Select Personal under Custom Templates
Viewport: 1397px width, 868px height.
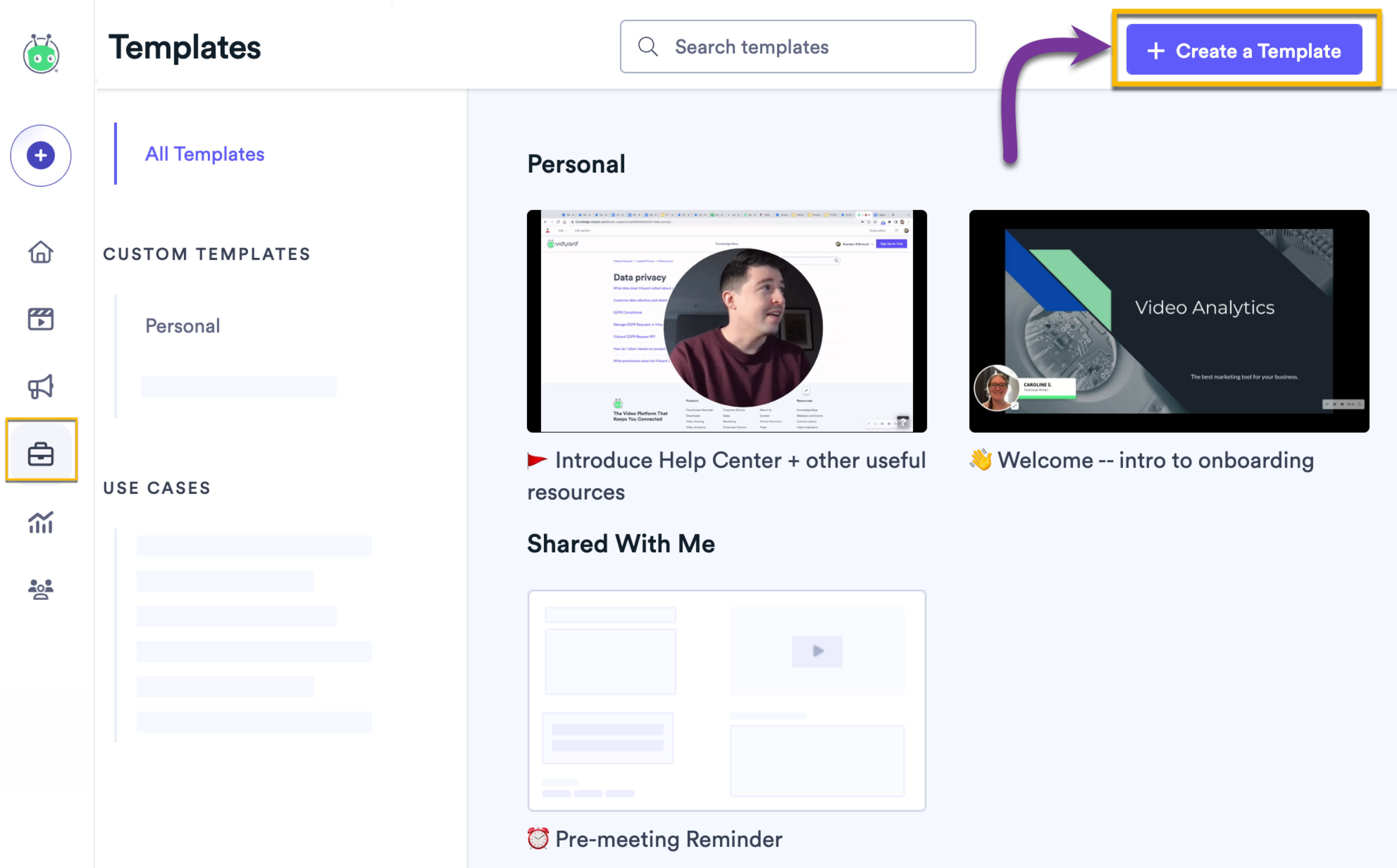[182, 325]
